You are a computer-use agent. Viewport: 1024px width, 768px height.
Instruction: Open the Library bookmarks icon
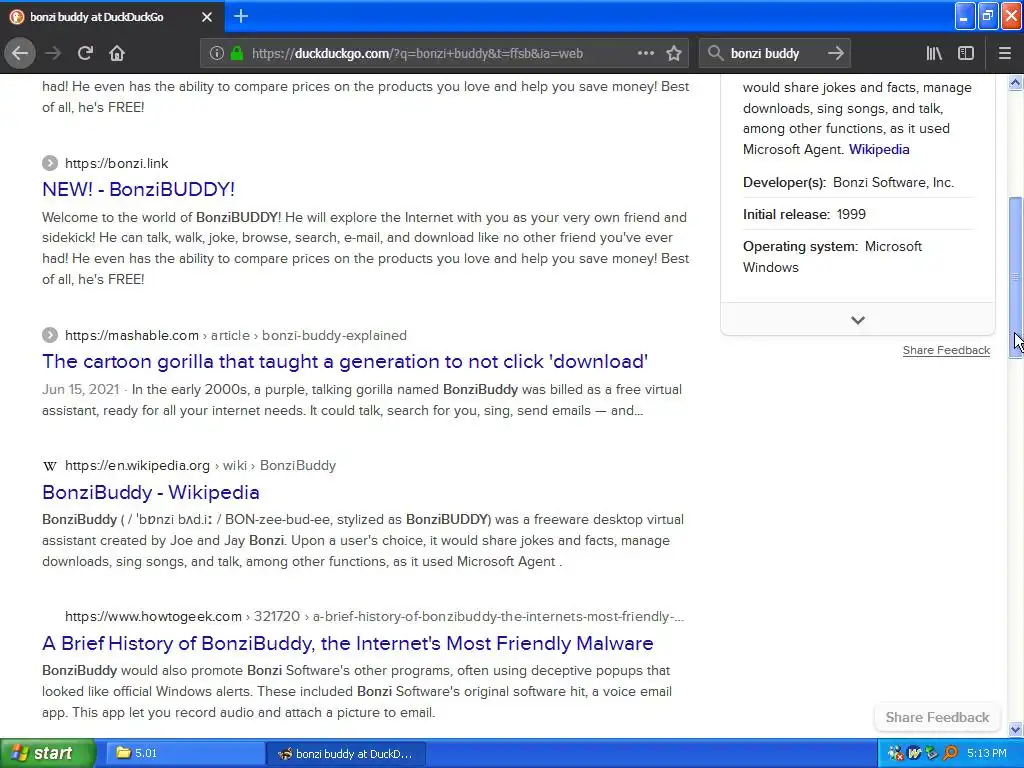click(934, 53)
